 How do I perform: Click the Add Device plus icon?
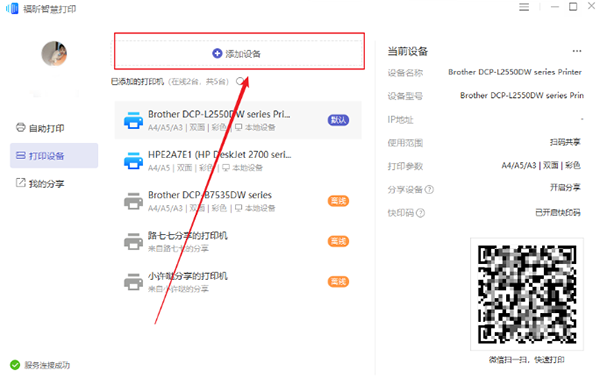(x=217, y=53)
